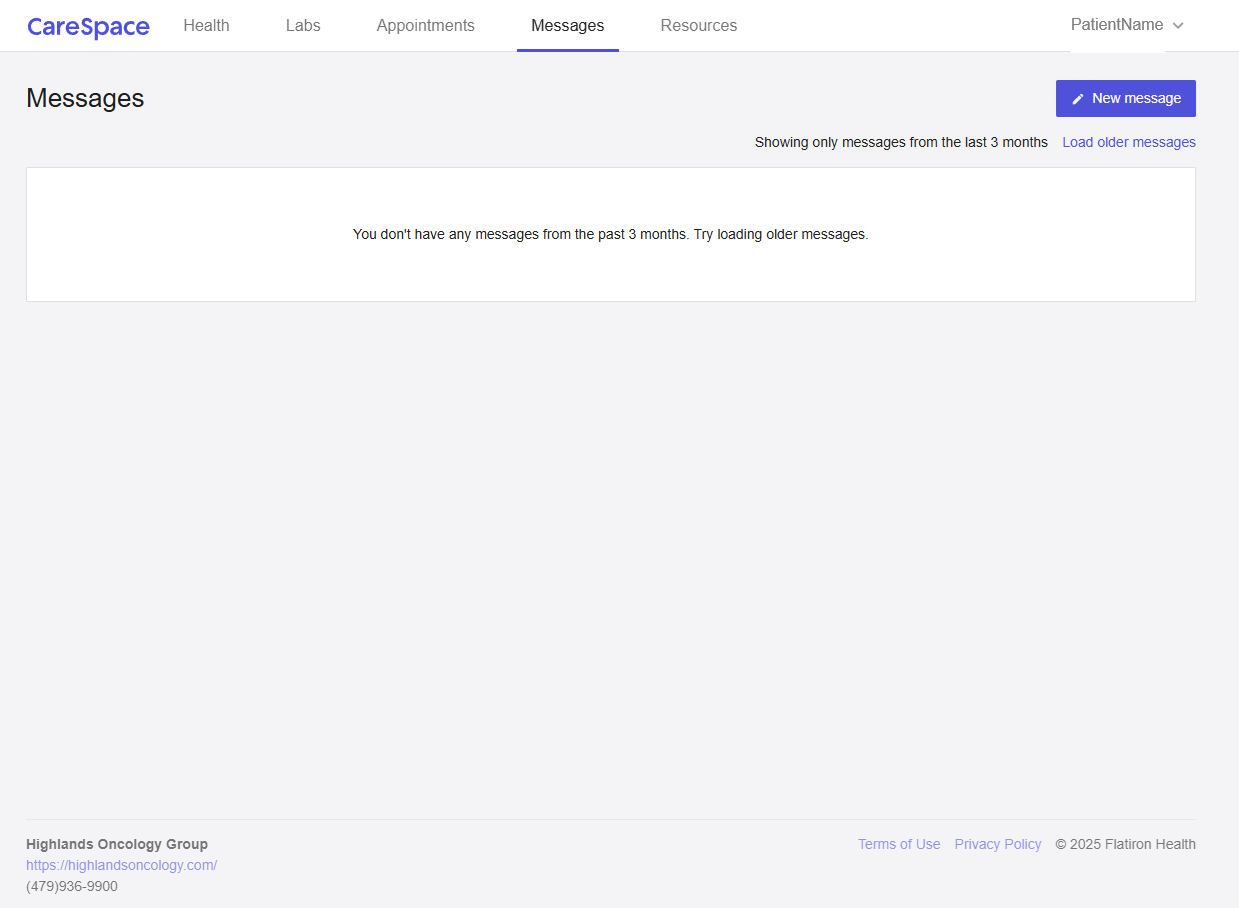This screenshot has width=1239, height=908.
Task: Visit the highlandsoncology.com website link
Action: [121, 865]
